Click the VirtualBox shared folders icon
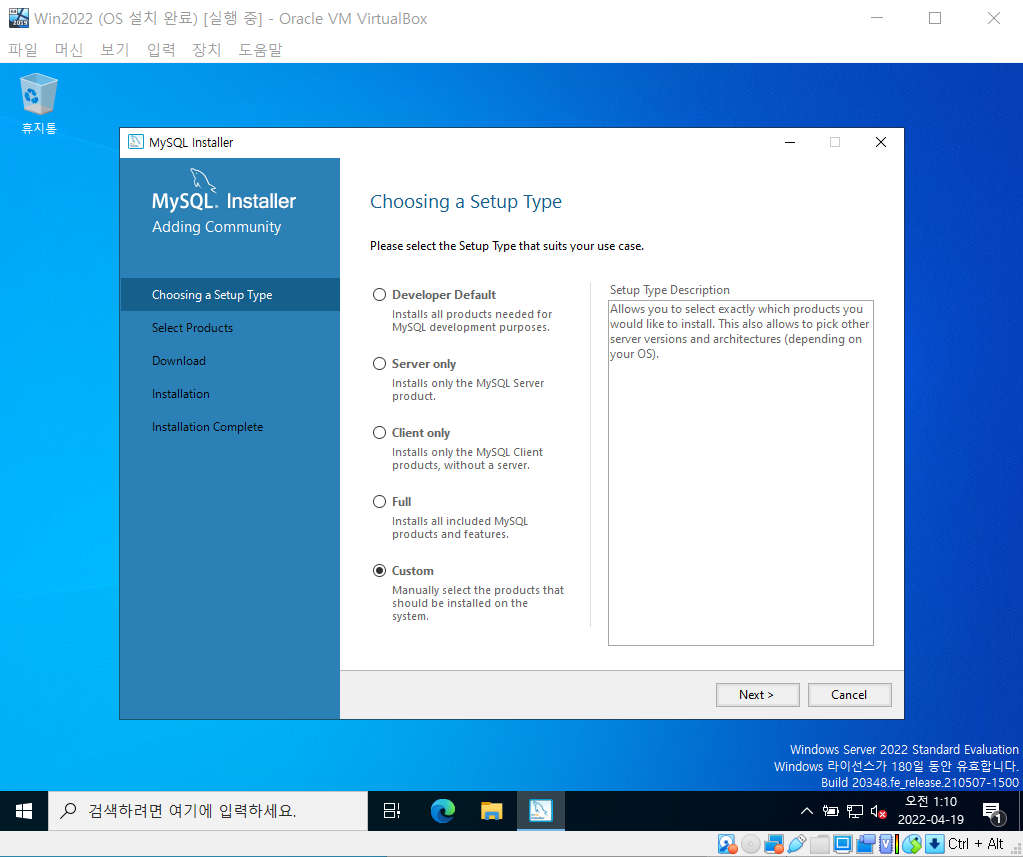Screen dimensions: 1023x857 click(x=820, y=844)
